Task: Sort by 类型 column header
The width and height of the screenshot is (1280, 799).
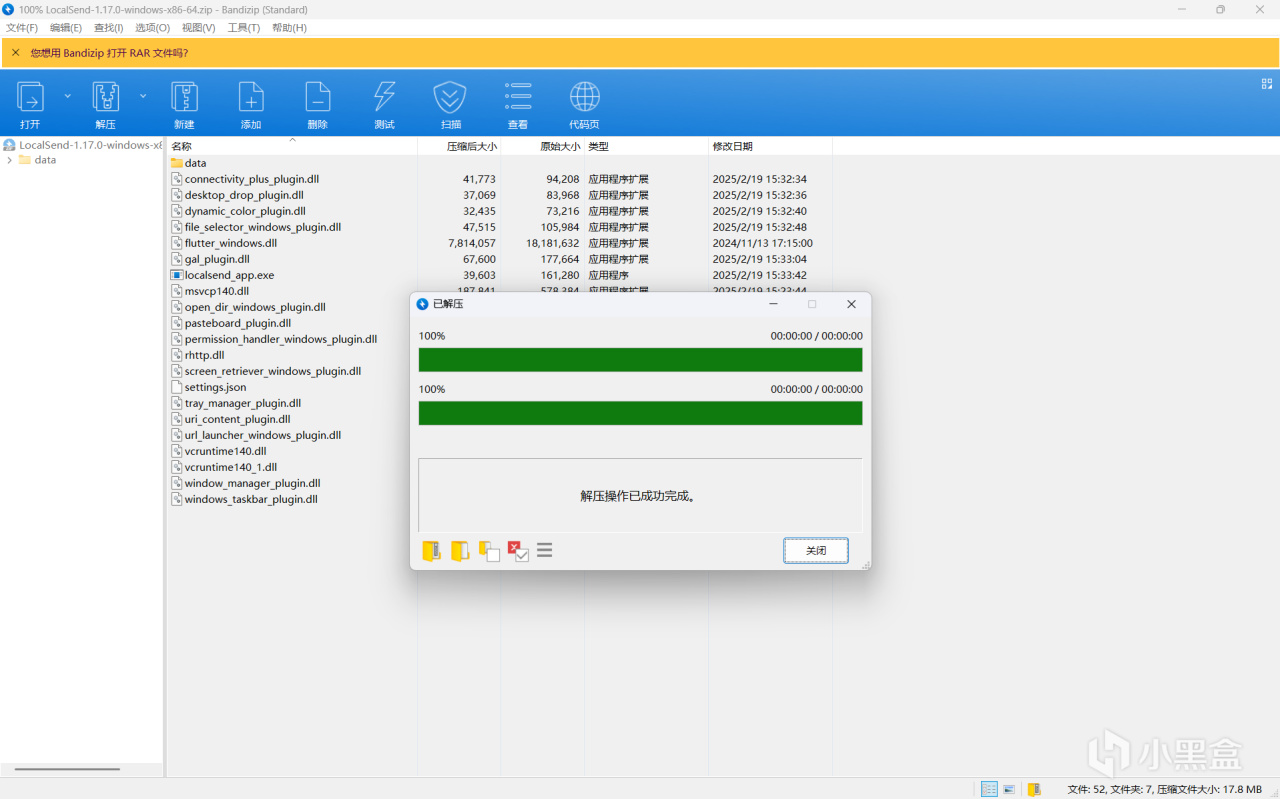Action: pos(646,147)
